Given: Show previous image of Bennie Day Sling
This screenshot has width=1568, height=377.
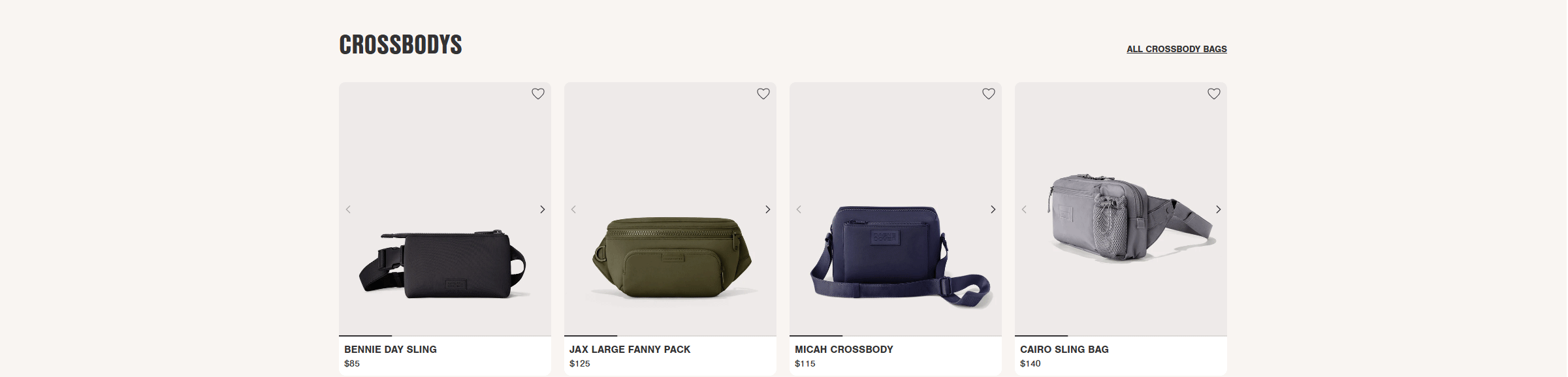Looking at the screenshot, I should tap(348, 209).
